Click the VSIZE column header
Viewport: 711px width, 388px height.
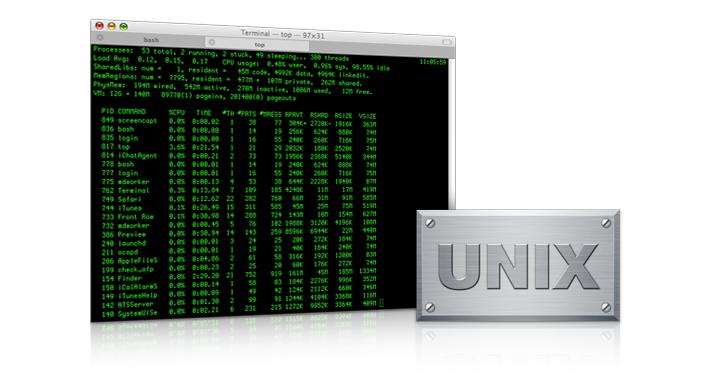pos(367,116)
